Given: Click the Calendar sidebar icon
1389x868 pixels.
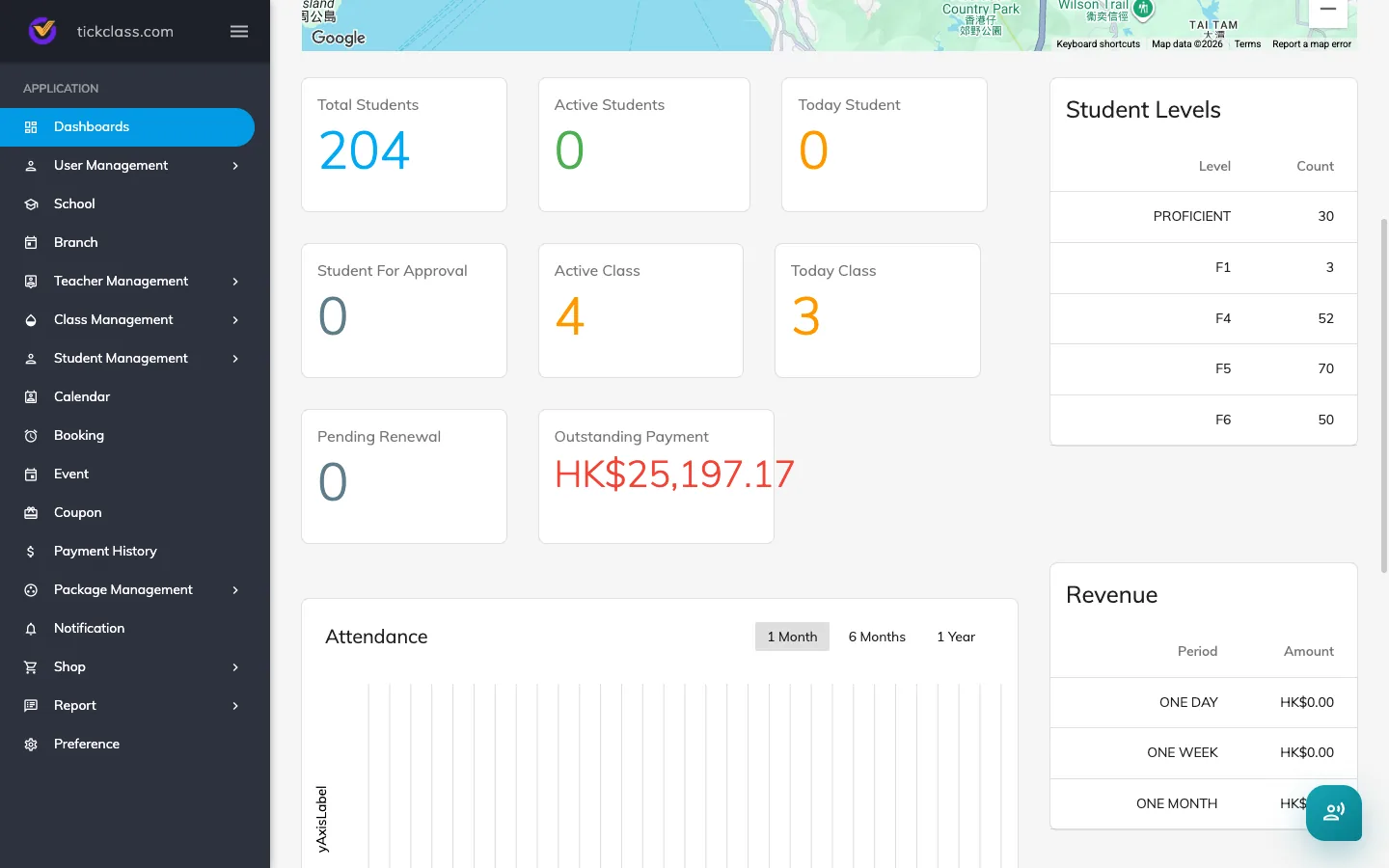Looking at the screenshot, I should point(31,397).
